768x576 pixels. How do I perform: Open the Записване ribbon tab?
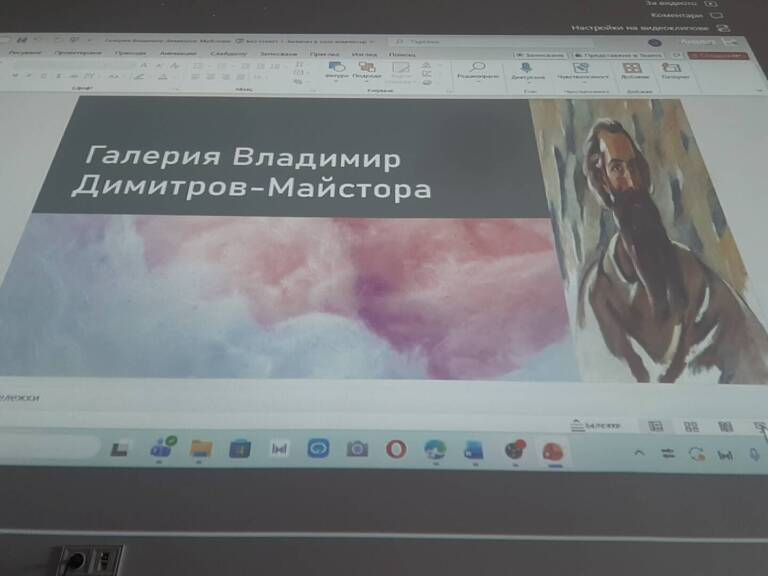278,53
